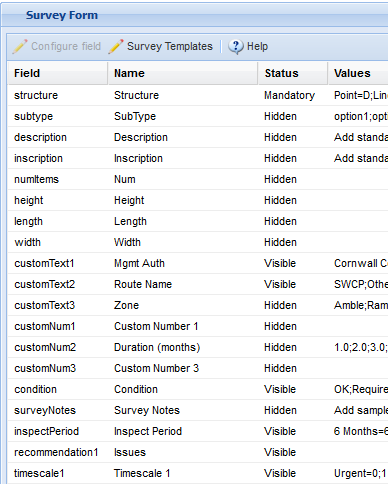Click the Hidden status of surveyNotes
The height and width of the screenshot is (484, 388).
pos(293,410)
